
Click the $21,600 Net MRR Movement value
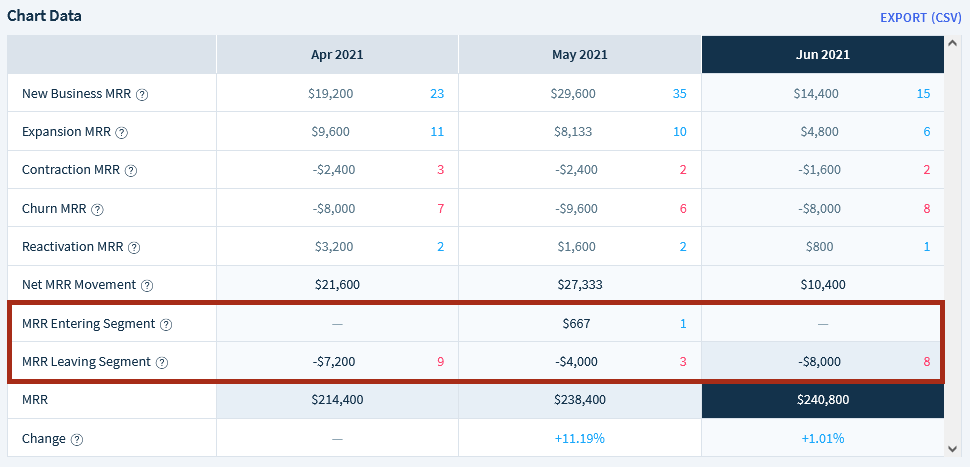(x=337, y=285)
